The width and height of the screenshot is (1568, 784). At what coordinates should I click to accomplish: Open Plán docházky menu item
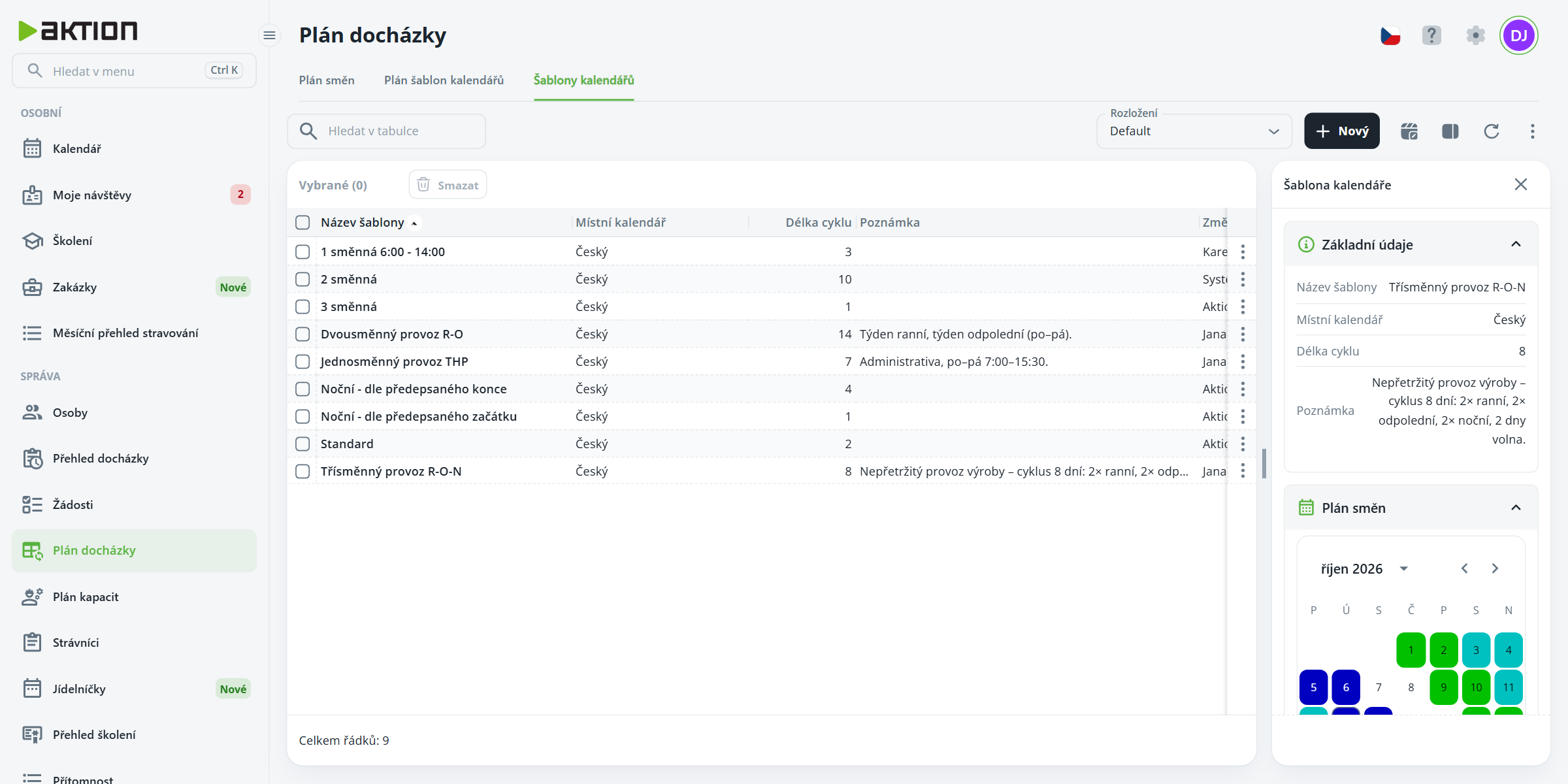coord(134,551)
